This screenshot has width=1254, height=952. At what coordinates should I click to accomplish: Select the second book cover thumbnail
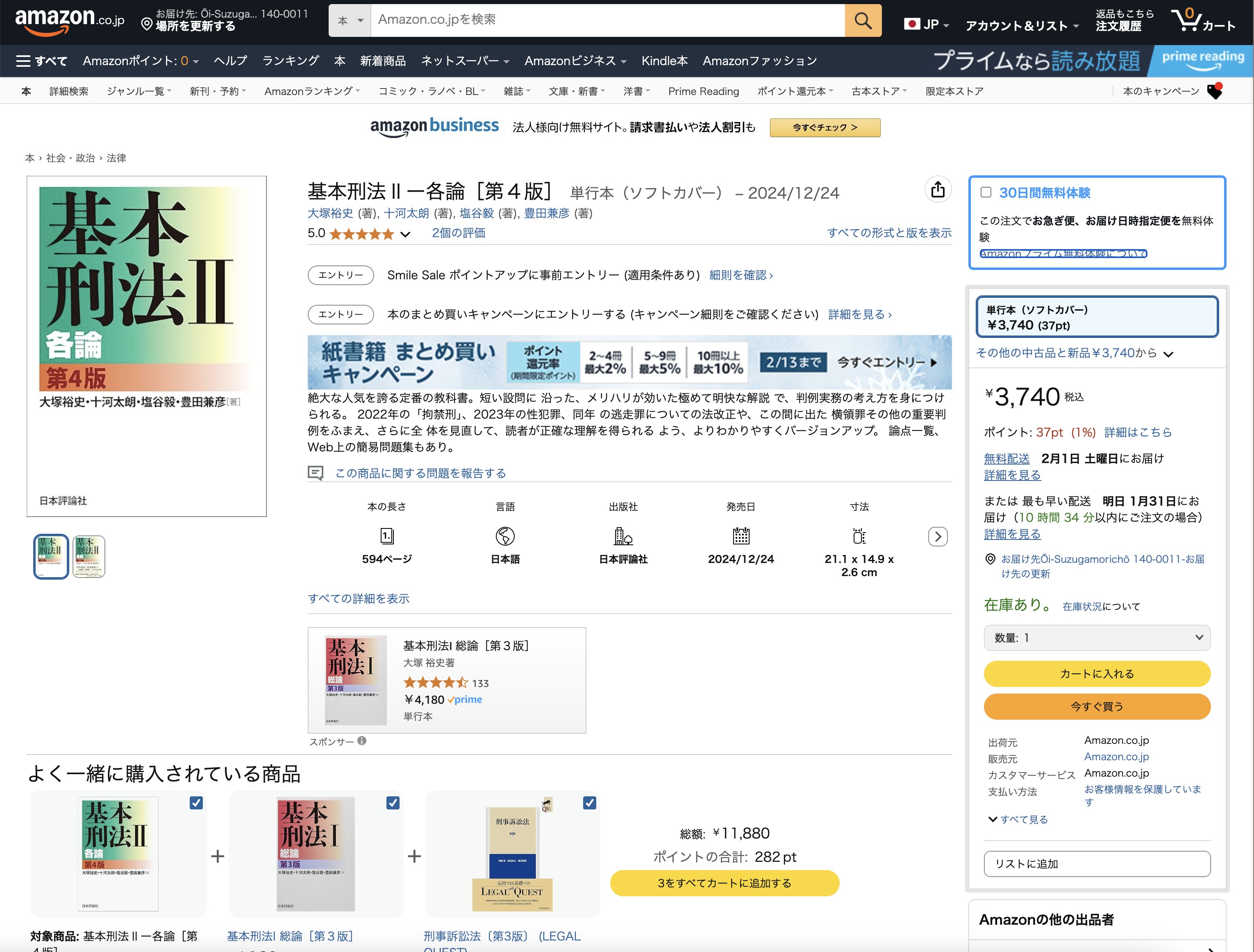[x=89, y=556]
